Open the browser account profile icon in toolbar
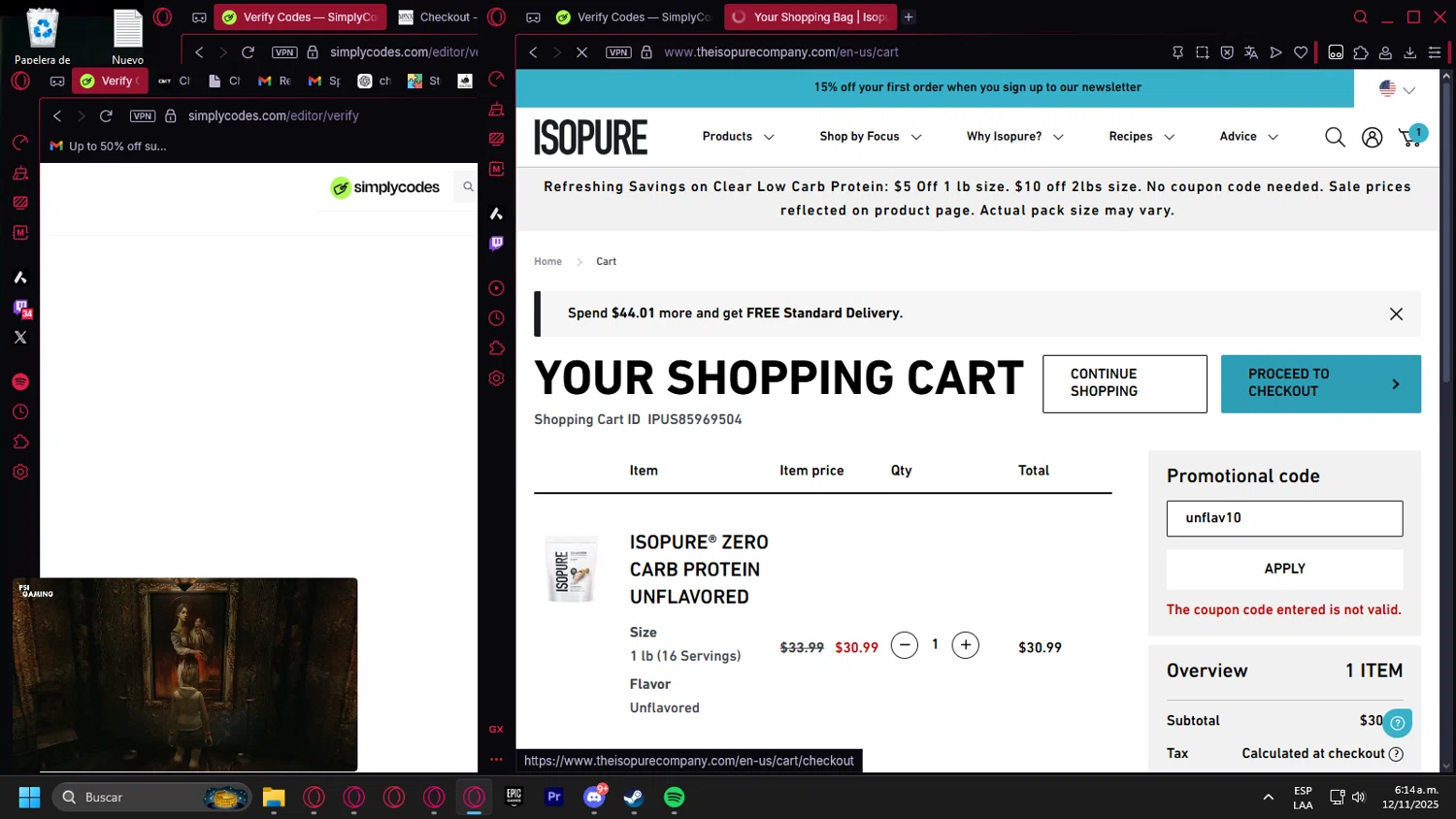1456x819 pixels. tap(1386, 52)
